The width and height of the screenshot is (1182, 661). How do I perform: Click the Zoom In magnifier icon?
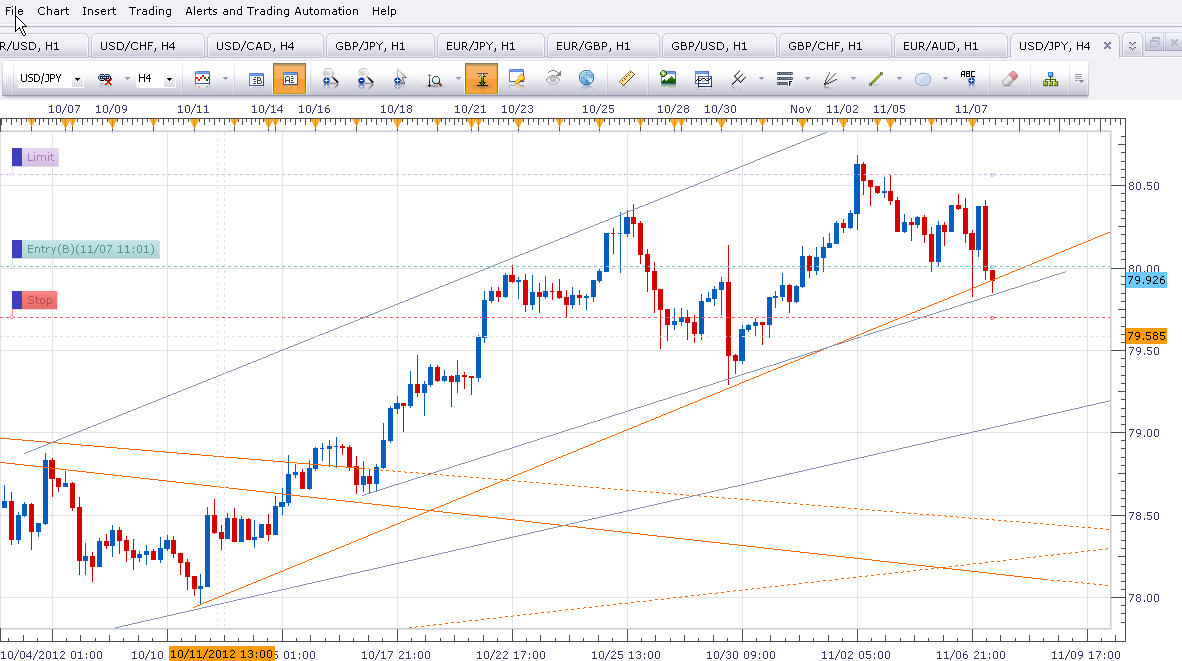point(328,79)
